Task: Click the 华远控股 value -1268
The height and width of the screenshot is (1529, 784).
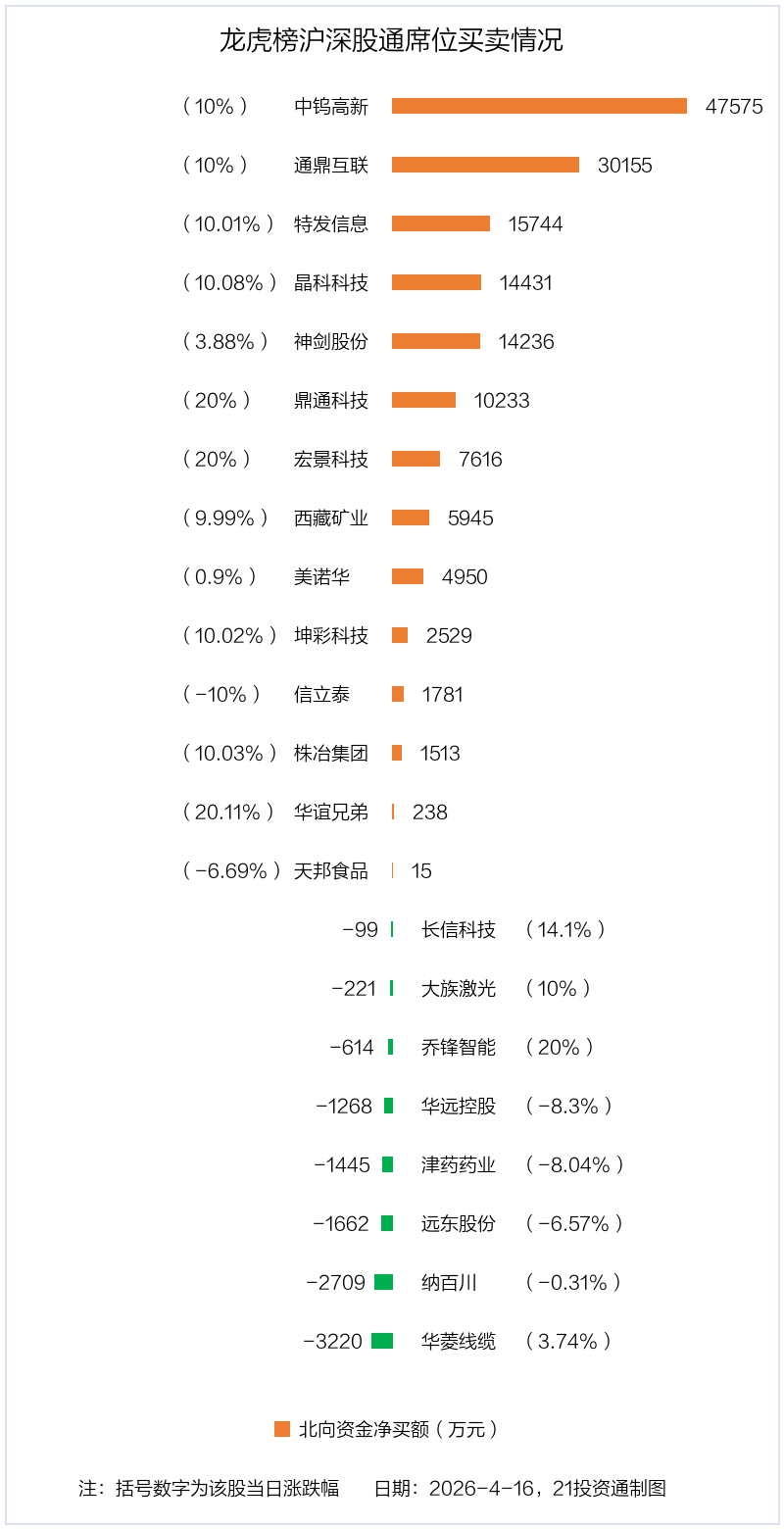Action: coord(344,1106)
